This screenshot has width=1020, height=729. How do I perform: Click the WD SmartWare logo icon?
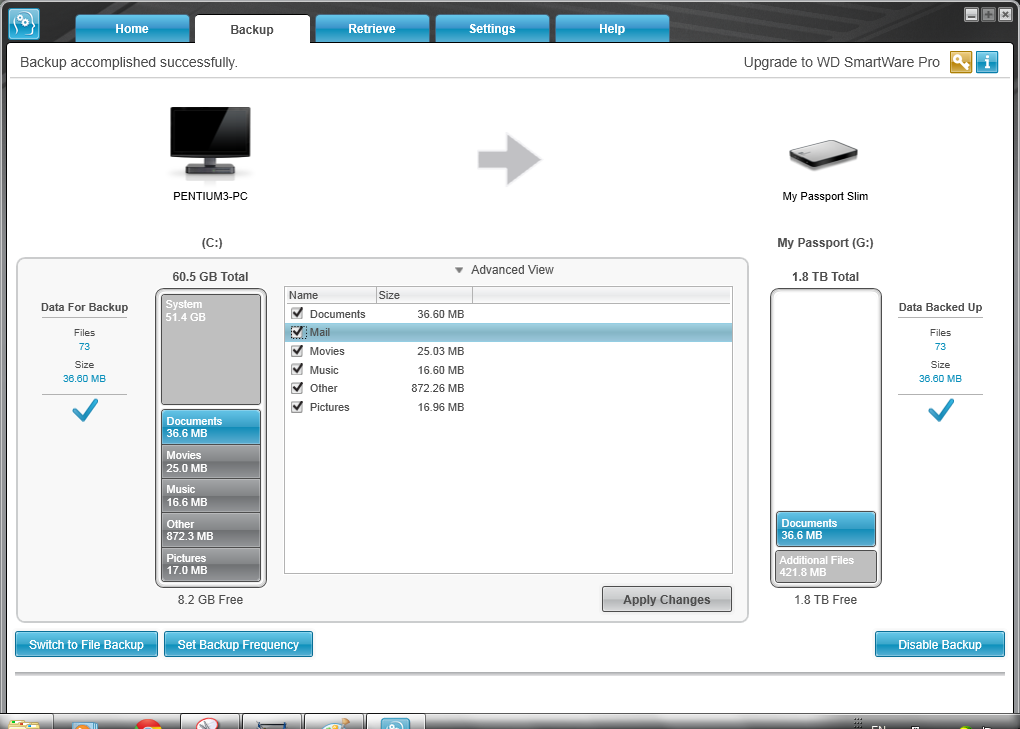pyautogui.click(x=24, y=24)
